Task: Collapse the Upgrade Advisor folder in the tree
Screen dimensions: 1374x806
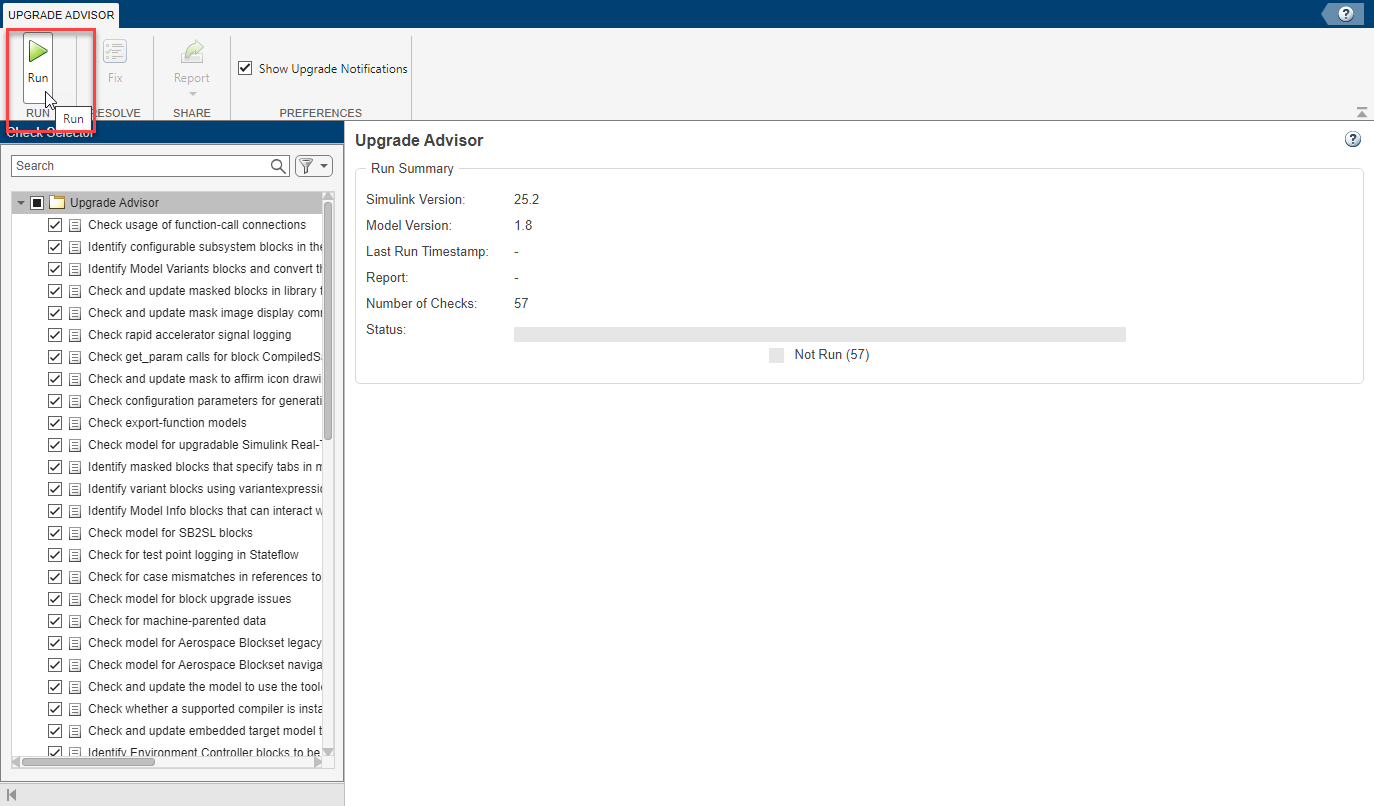Action: (x=21, y=201)
